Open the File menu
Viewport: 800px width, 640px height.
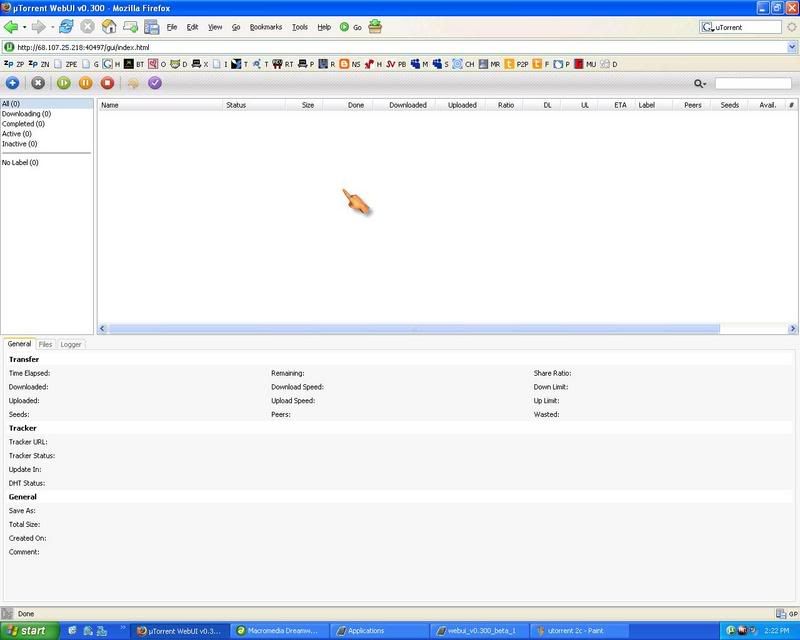click(x=172, y=27)
